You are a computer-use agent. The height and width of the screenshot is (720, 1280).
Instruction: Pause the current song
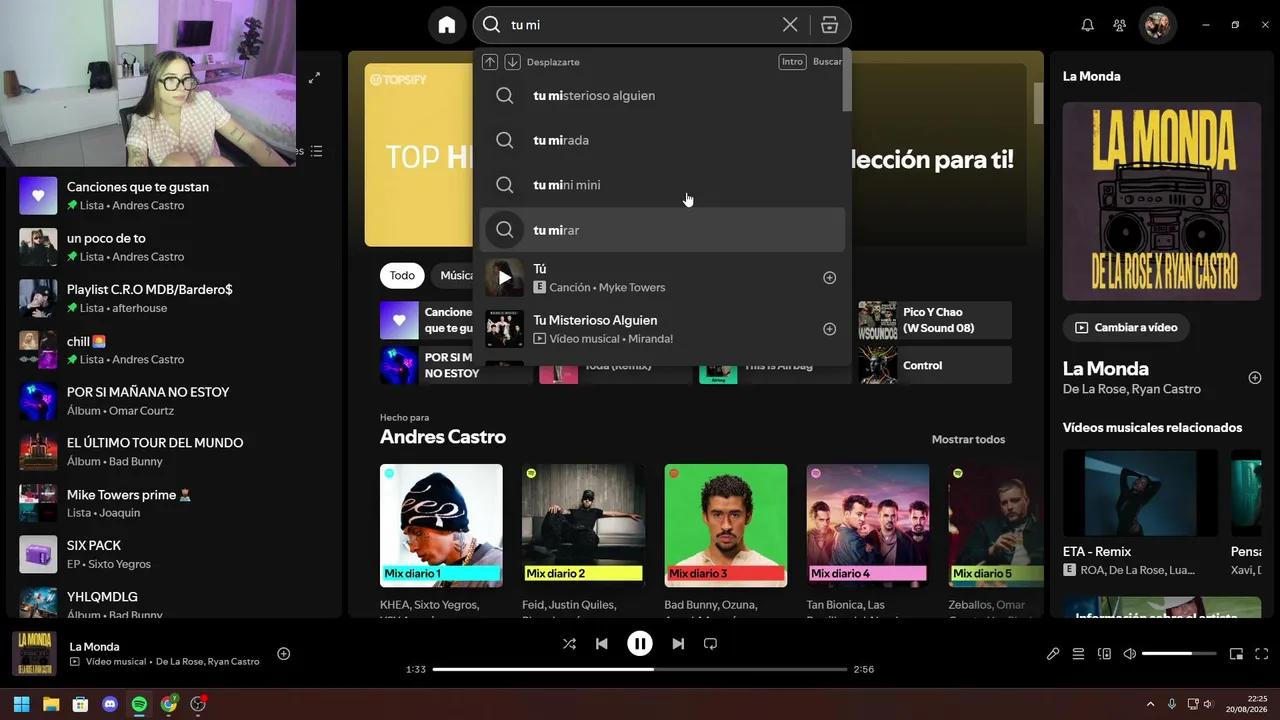[640, 644]
